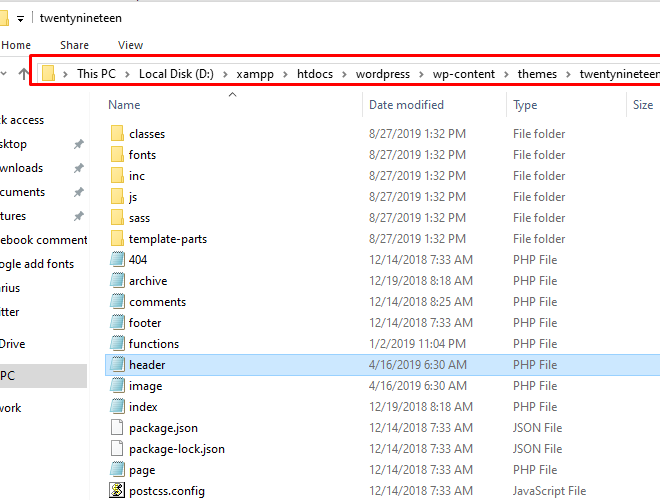Viewport: 660px width, 500px height.
Task: Navigate to htdocs breadcrumb
Action: click(315, 74)
